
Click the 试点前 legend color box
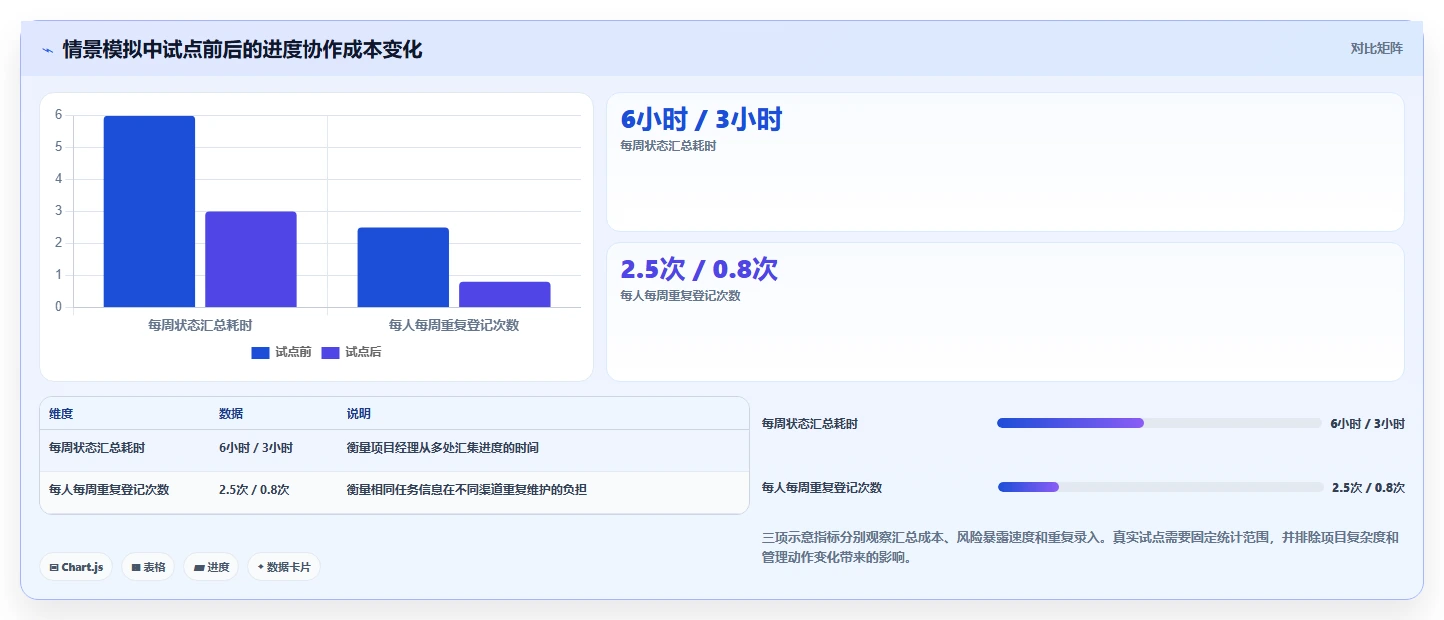260,352
